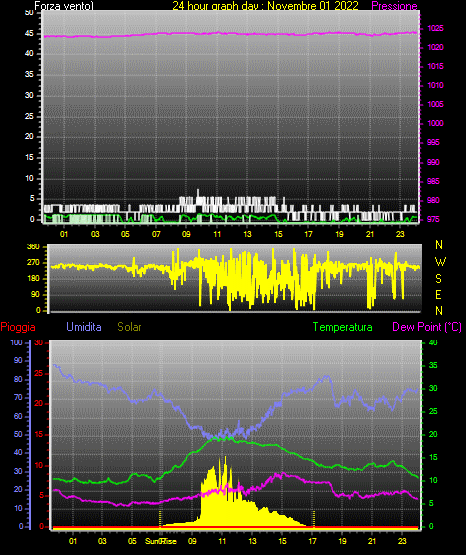Image resolution: width=466 pixels, height=555 pixels.
Task: Click the 'SunRise' marker label
Action: (x=161, y=541)
